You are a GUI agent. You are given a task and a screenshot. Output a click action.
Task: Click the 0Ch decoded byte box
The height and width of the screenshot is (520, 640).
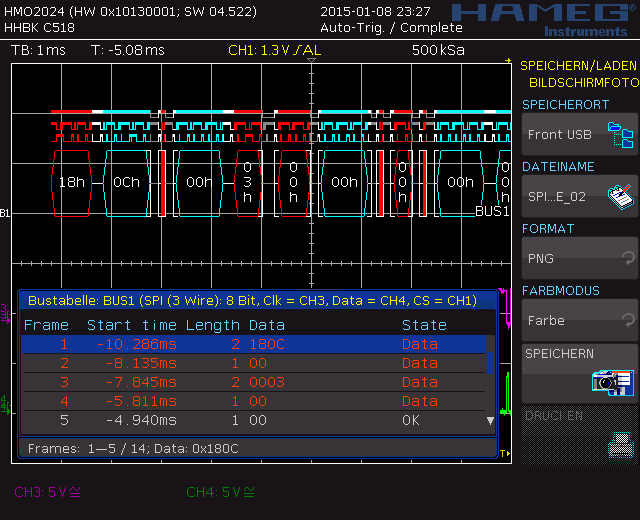point(127,183)
